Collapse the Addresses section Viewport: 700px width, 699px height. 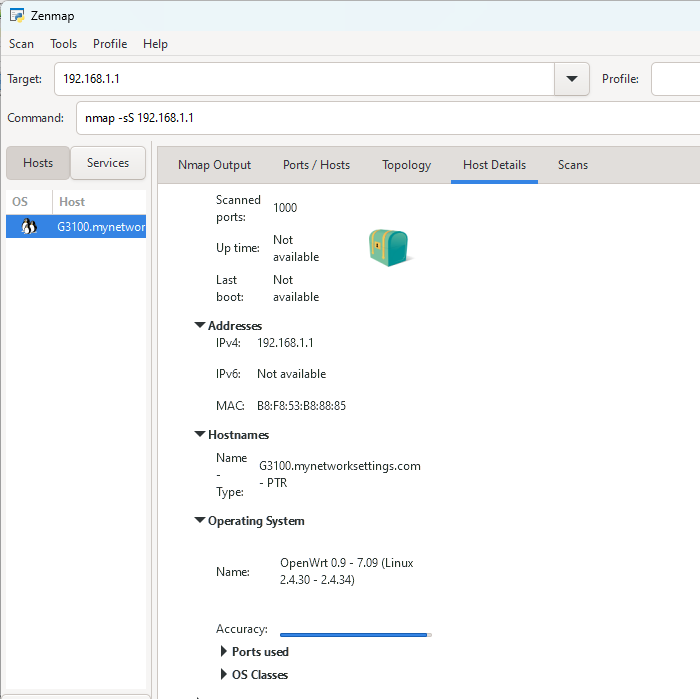pyautogui.click(x=200, y=325)
